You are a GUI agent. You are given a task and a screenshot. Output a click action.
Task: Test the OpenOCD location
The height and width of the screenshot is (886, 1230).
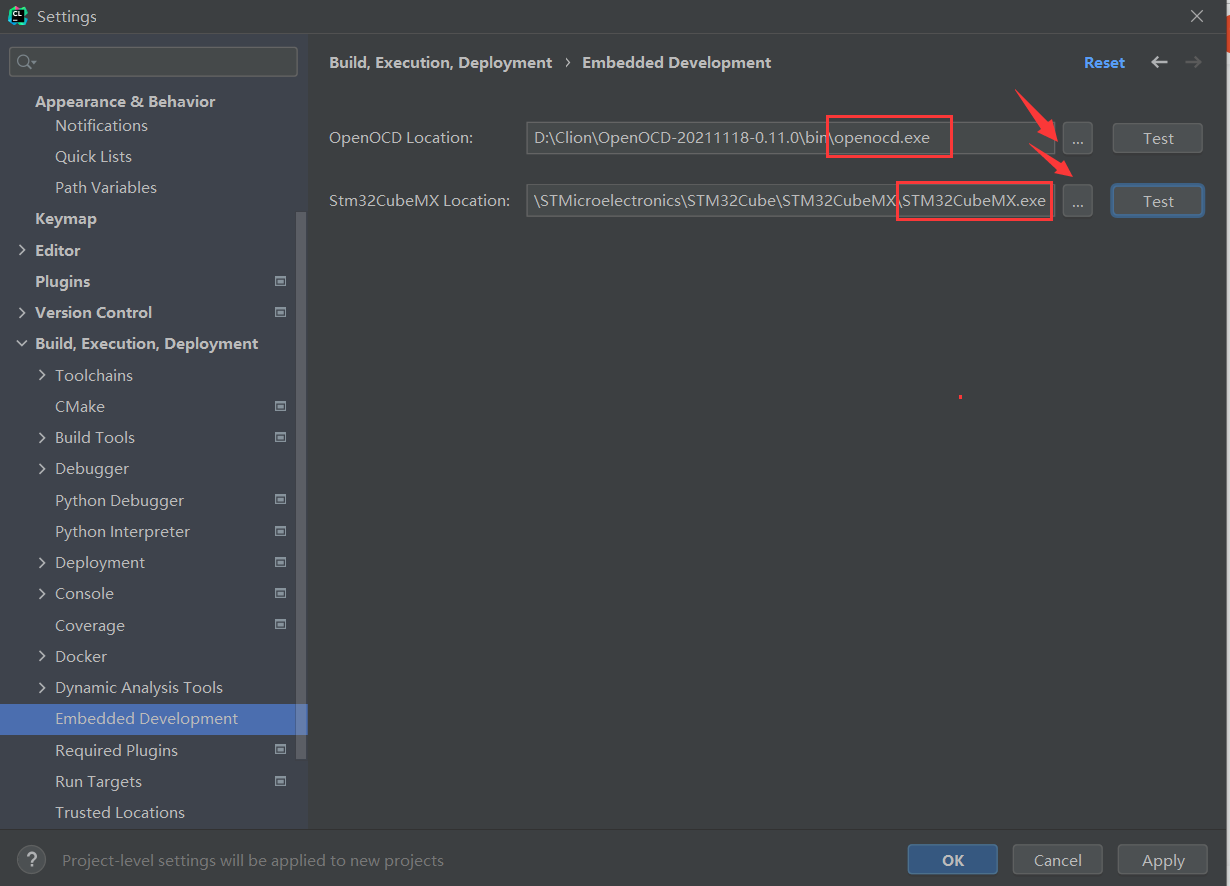click(1158, 139)
